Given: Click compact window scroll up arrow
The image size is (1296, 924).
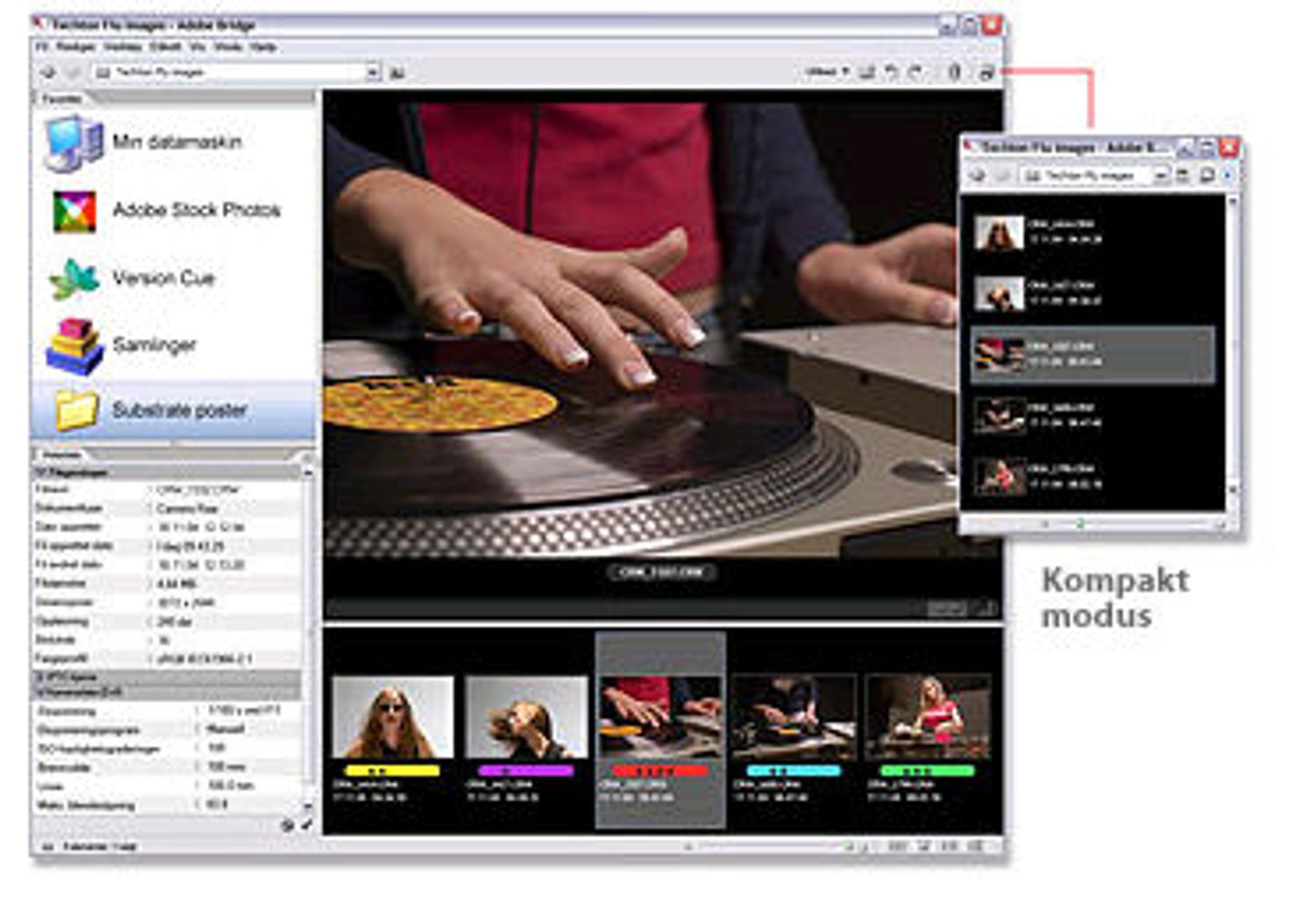Looking at the screenshot, I should click(1232, 203).
